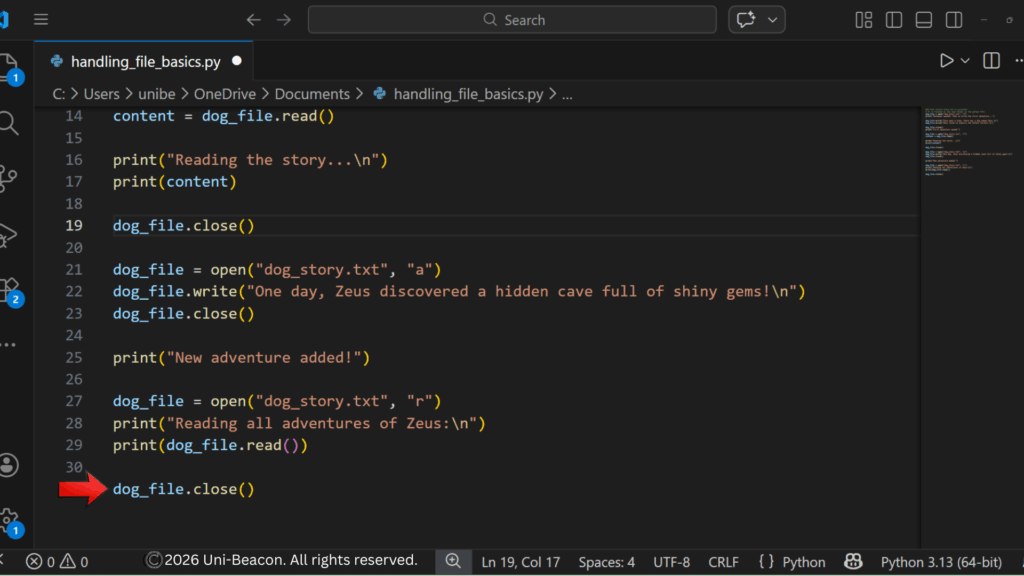This screenshot has height=576, width=1024.
Task: Open the Run and Debug view
Action: 8,235
